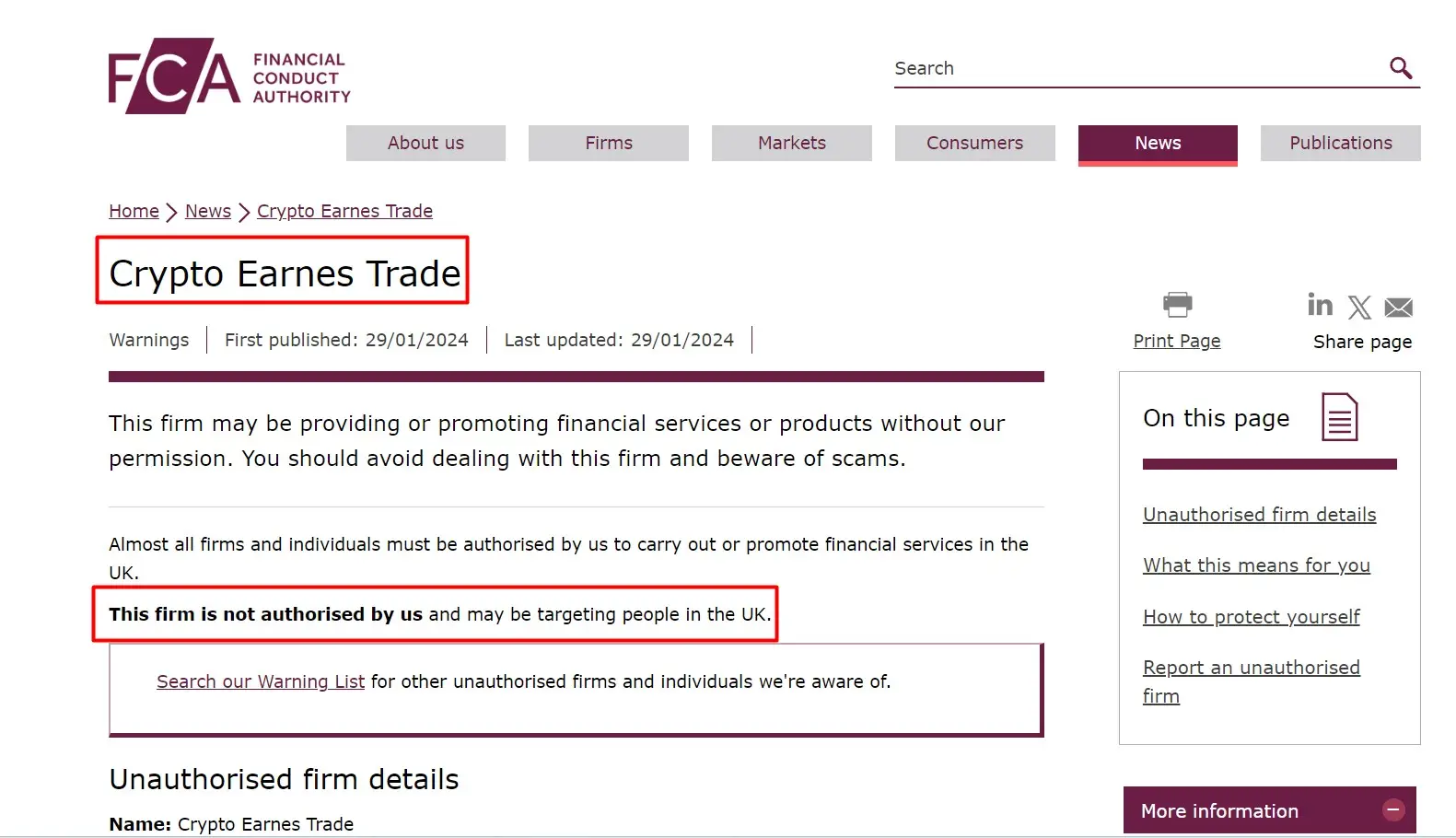Share the page via the LinkedIn icon
Image resolution: width=1456 pixels, height=838 pixels.
click(1320, 305)
